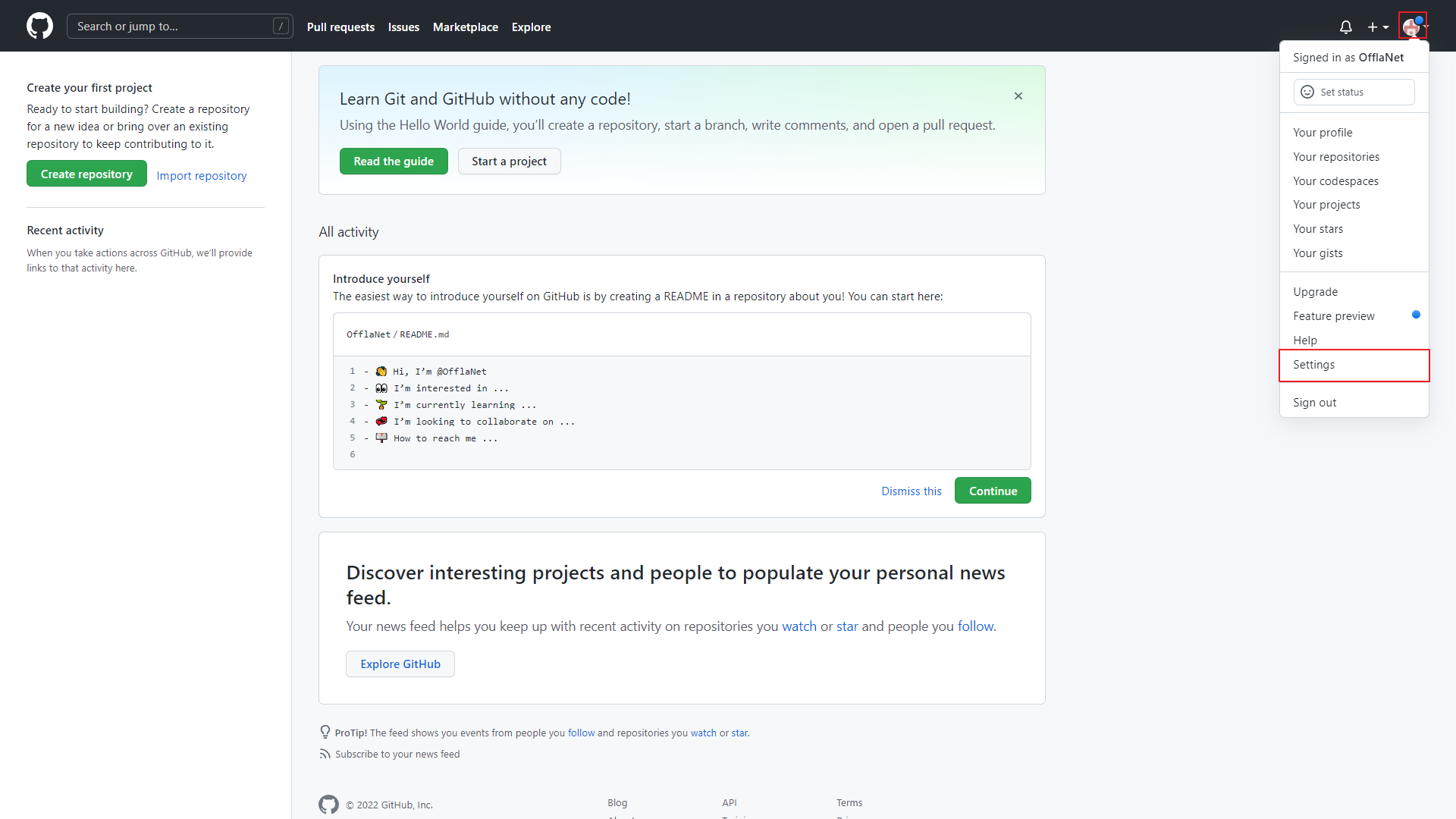Open Pull requests in top navigation

tap(340, 27)
